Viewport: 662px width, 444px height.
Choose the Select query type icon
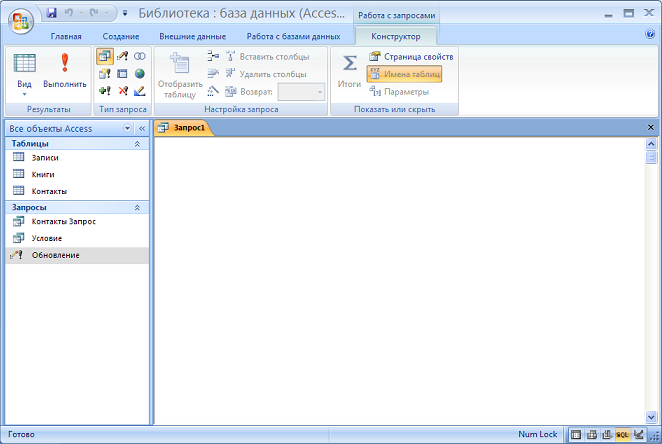tap(105, 56)
